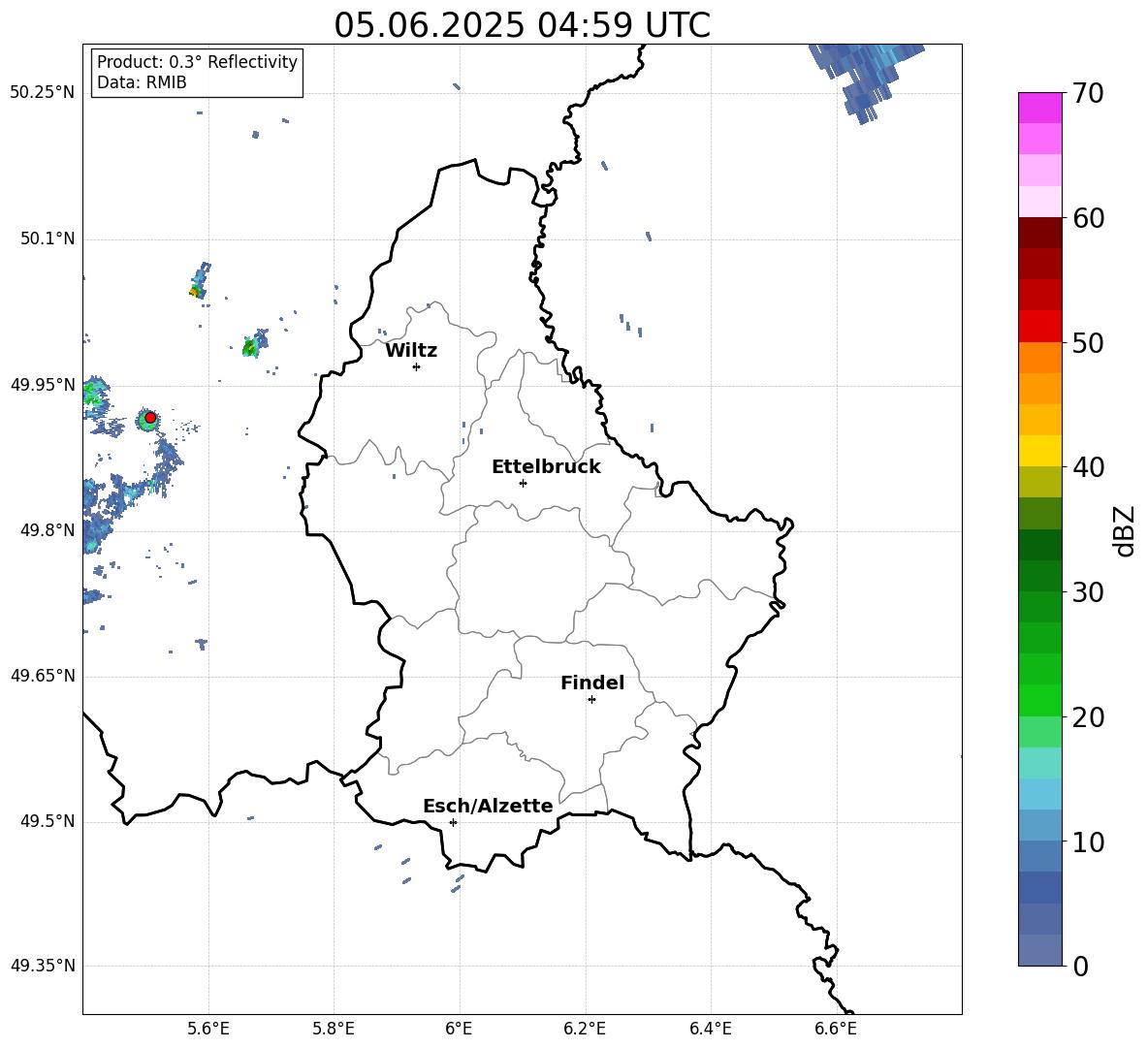Screen dimensions: 1148x1048
Task: Click the 49.8°N latitude label
Action: tap(48, 530)
